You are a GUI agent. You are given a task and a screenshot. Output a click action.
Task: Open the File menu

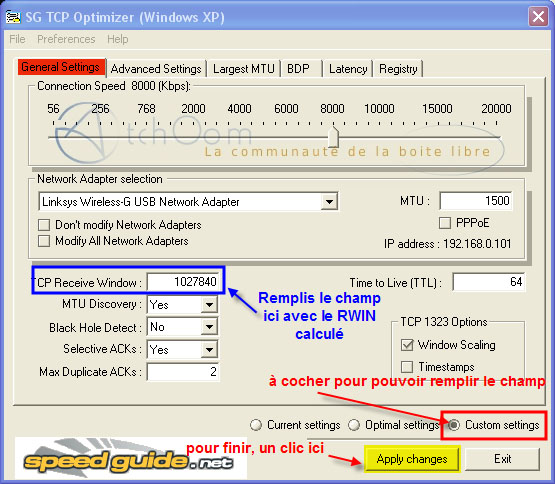click(17, 39)
